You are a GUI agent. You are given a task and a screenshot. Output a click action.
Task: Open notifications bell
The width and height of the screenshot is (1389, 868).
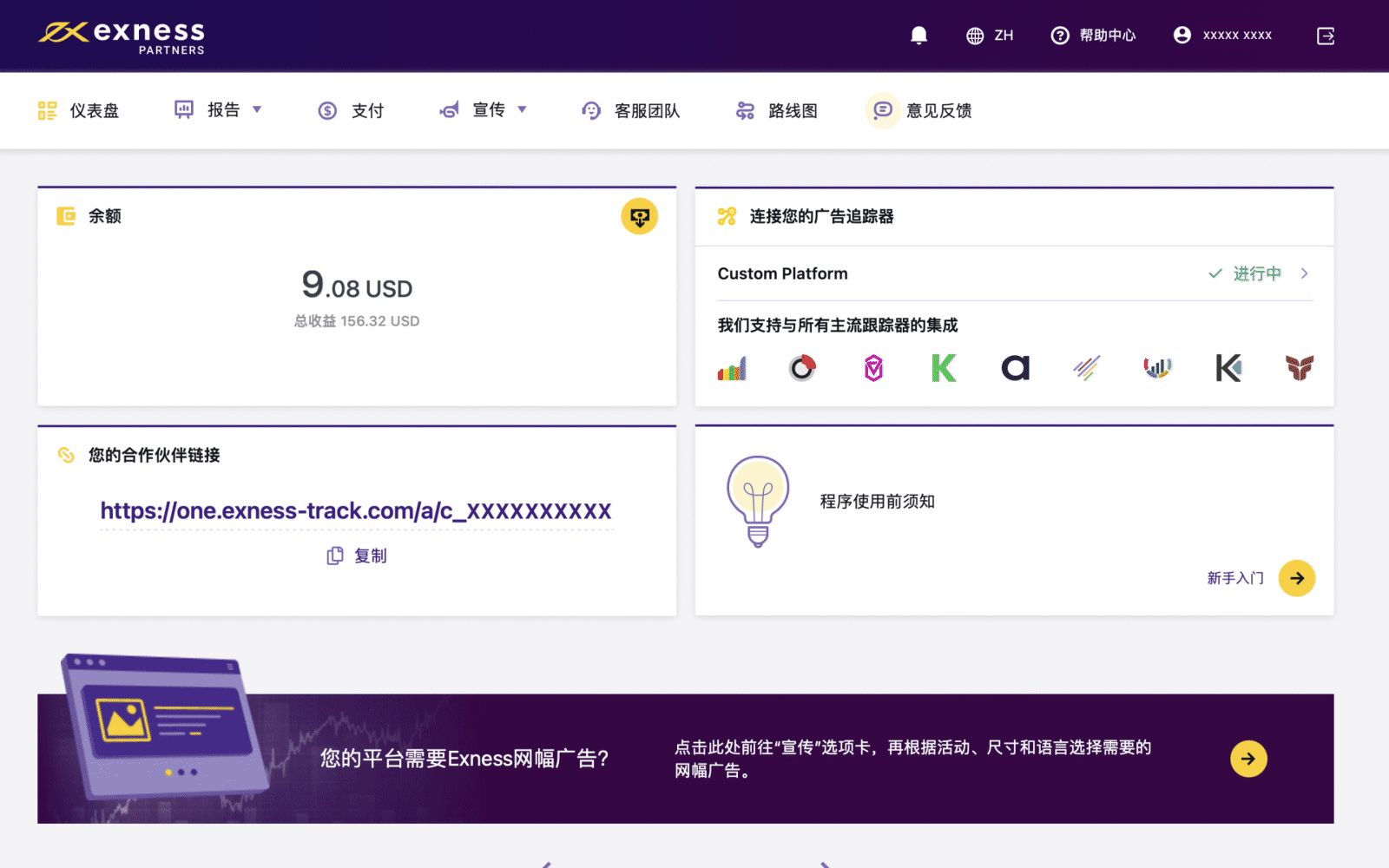click(x=918, y=36)
